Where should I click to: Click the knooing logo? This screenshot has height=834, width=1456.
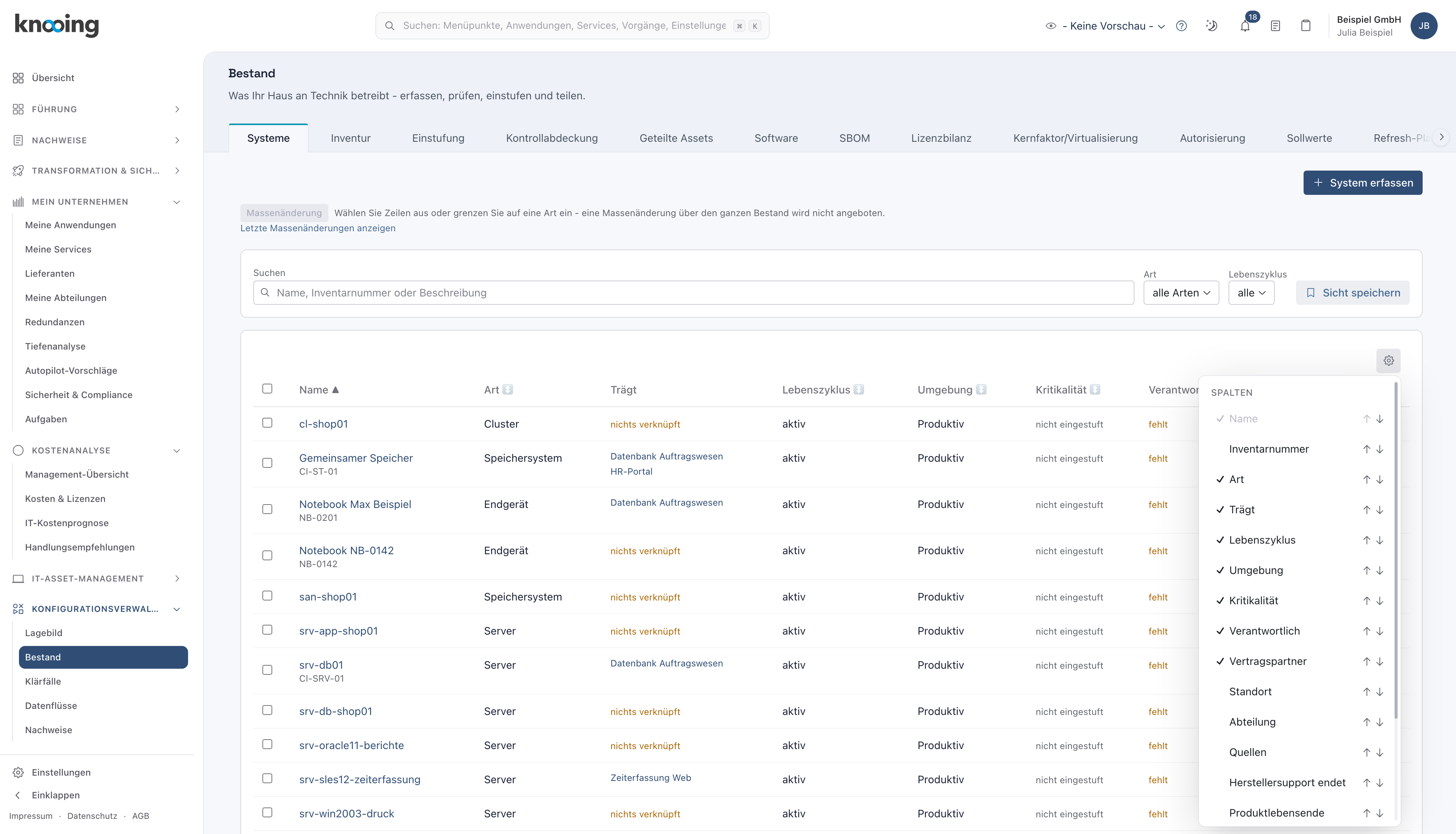tap(57, 25)
